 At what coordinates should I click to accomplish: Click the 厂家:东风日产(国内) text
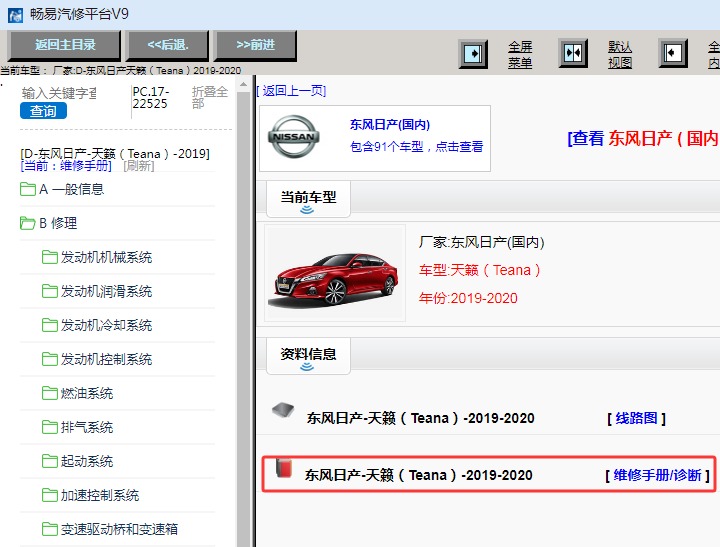click(481, 242)
